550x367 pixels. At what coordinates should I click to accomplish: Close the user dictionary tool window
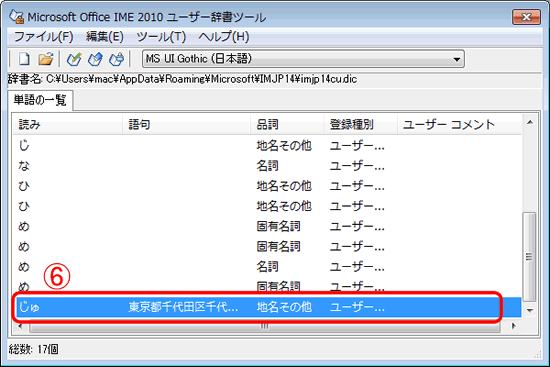pyautogui.click(x=526, y=17)
